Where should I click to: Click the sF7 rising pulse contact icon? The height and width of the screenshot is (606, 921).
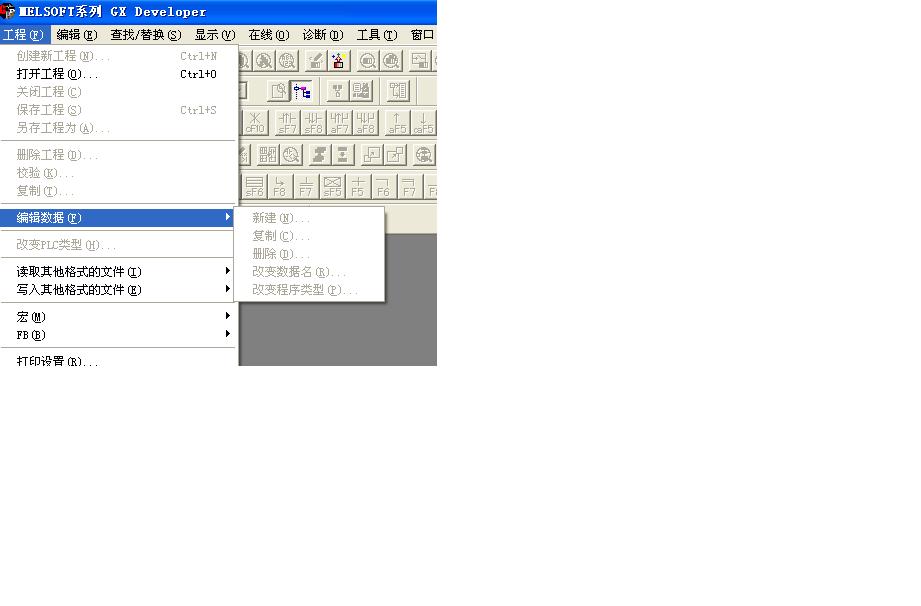pos(287,123)
